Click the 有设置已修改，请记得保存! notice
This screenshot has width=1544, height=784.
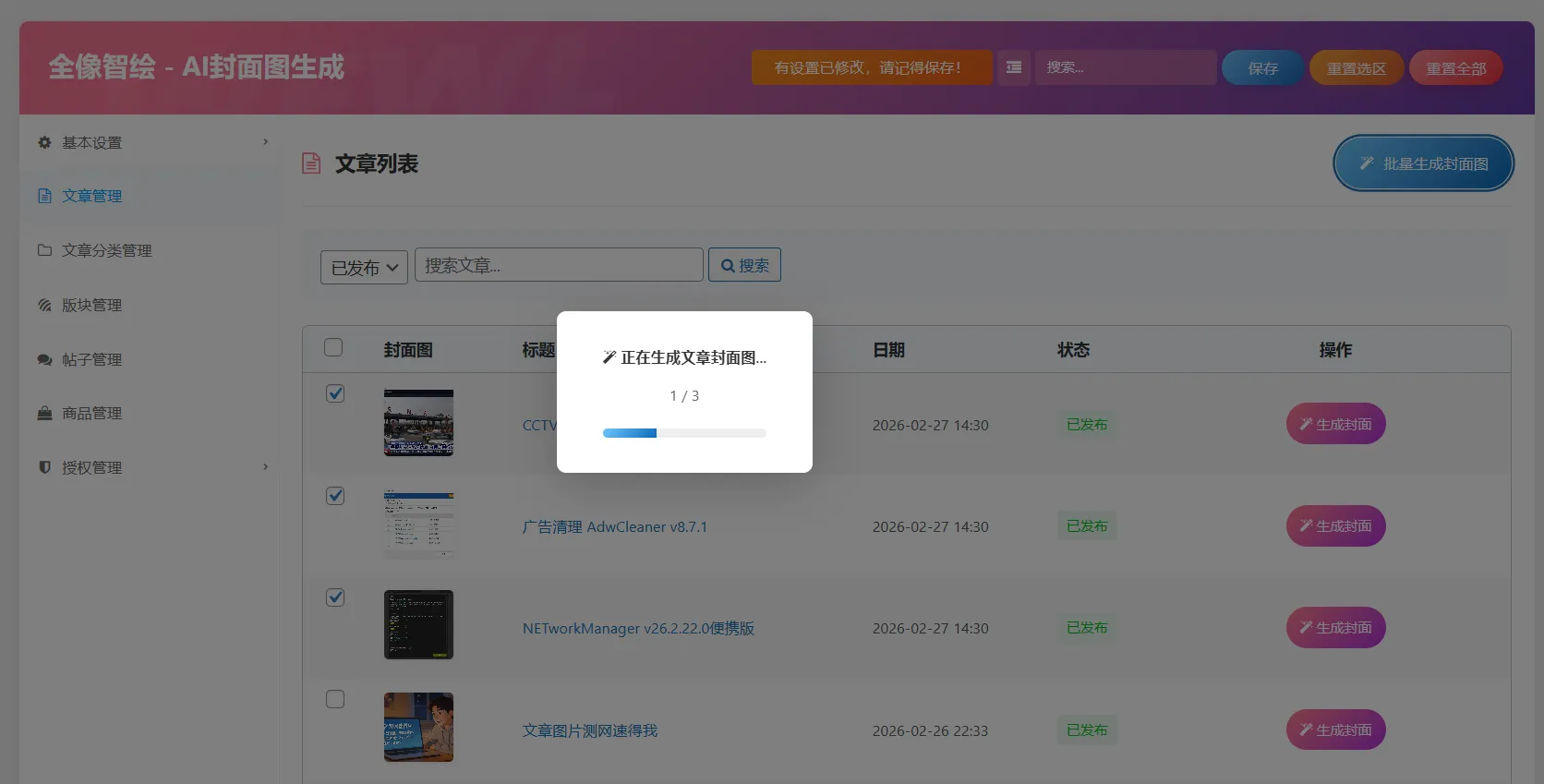pos(872,67)
